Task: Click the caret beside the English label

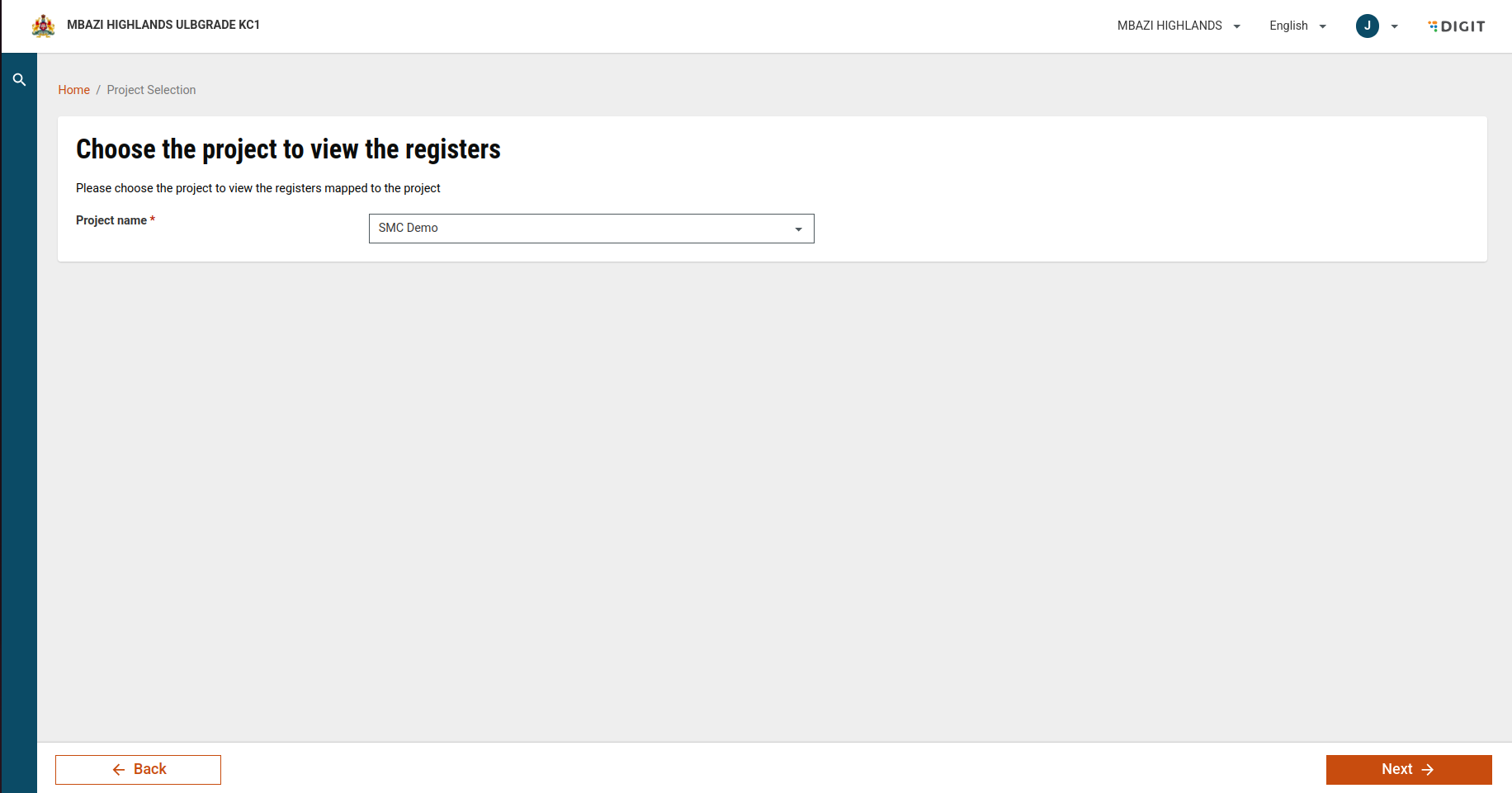Action: click(x=1322, y=26)
